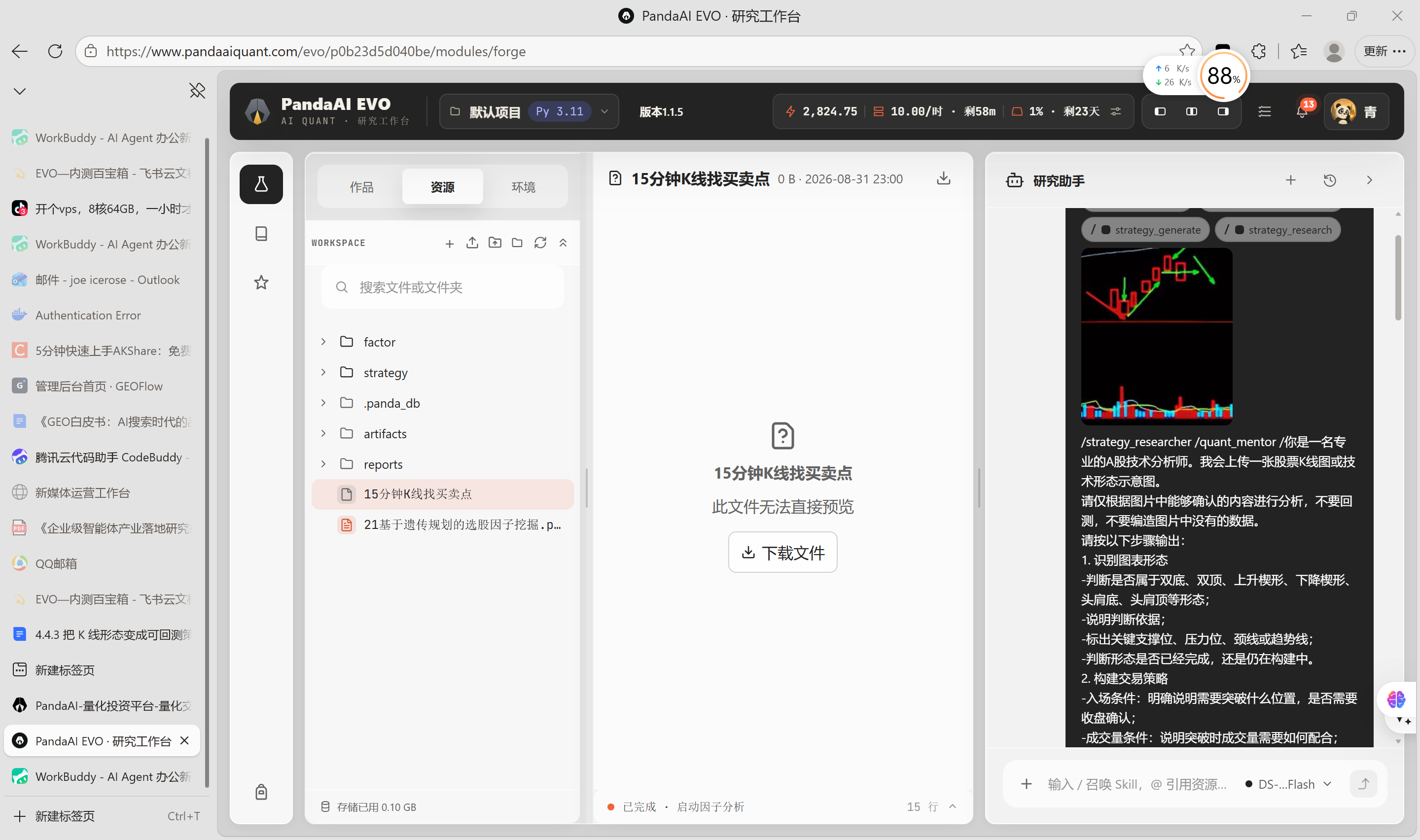Image resolution: width=1420 pixels, height=840 pixels.
Task: Switch to the 环境 tab
Action: click(523, 186)
